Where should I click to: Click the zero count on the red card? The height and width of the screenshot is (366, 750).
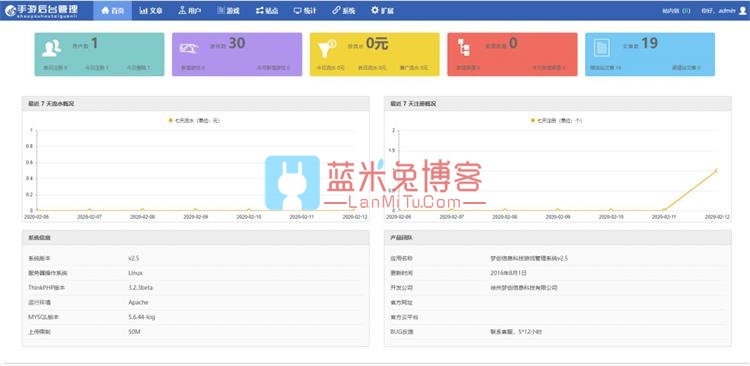coord(513,44)
